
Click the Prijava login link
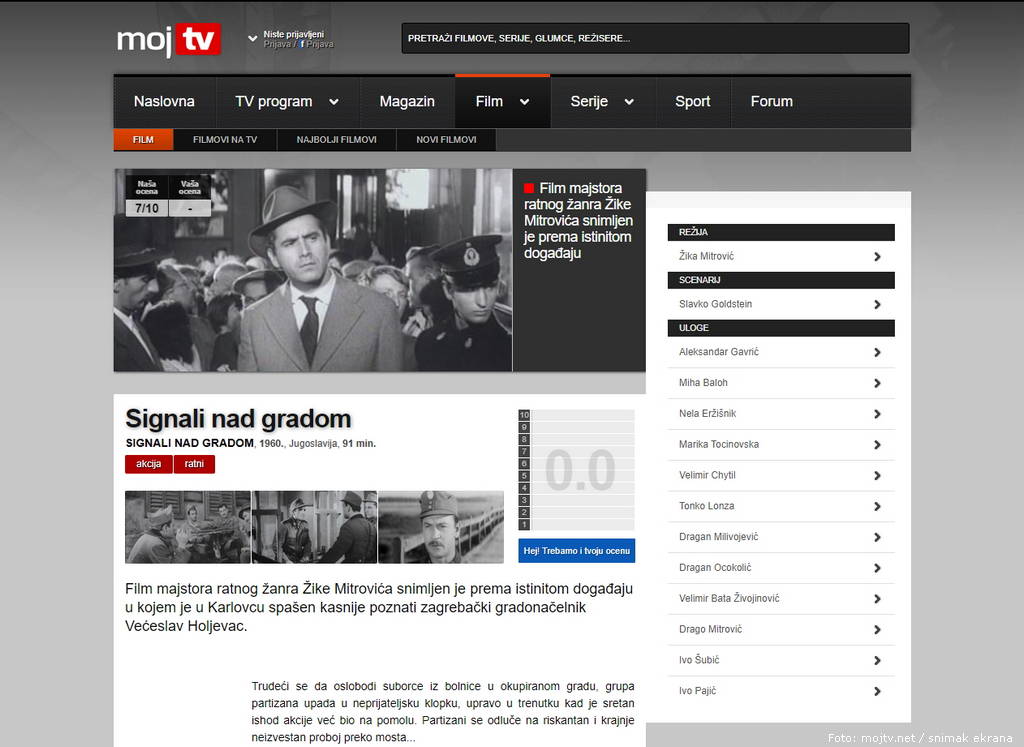pos(278,44)
